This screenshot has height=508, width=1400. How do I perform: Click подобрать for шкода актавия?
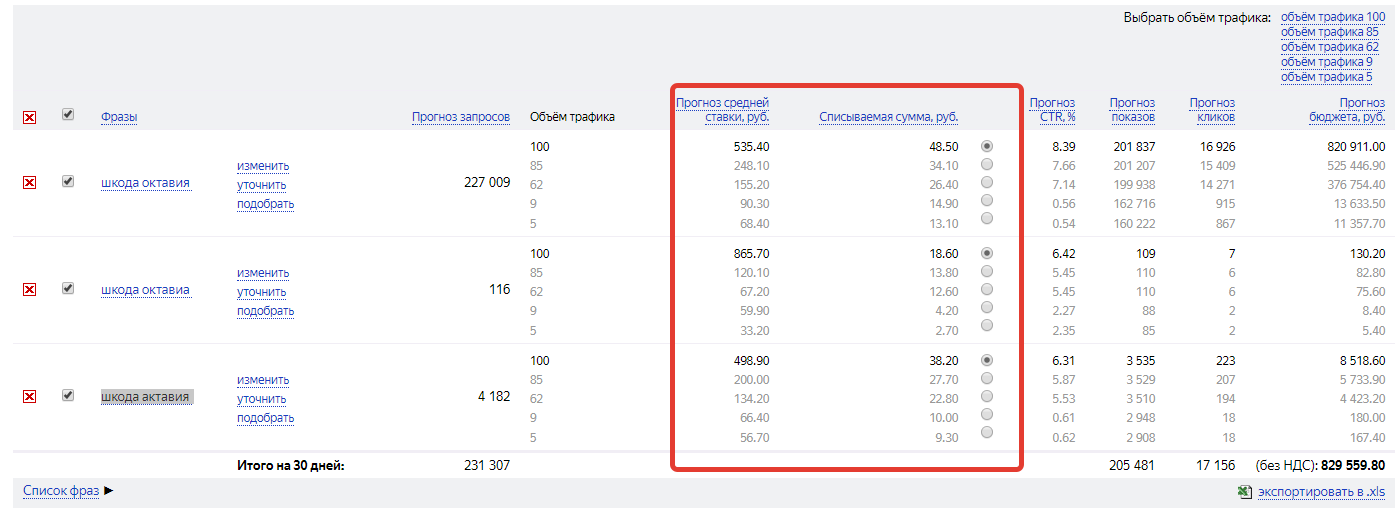click(x=265, y=417)
